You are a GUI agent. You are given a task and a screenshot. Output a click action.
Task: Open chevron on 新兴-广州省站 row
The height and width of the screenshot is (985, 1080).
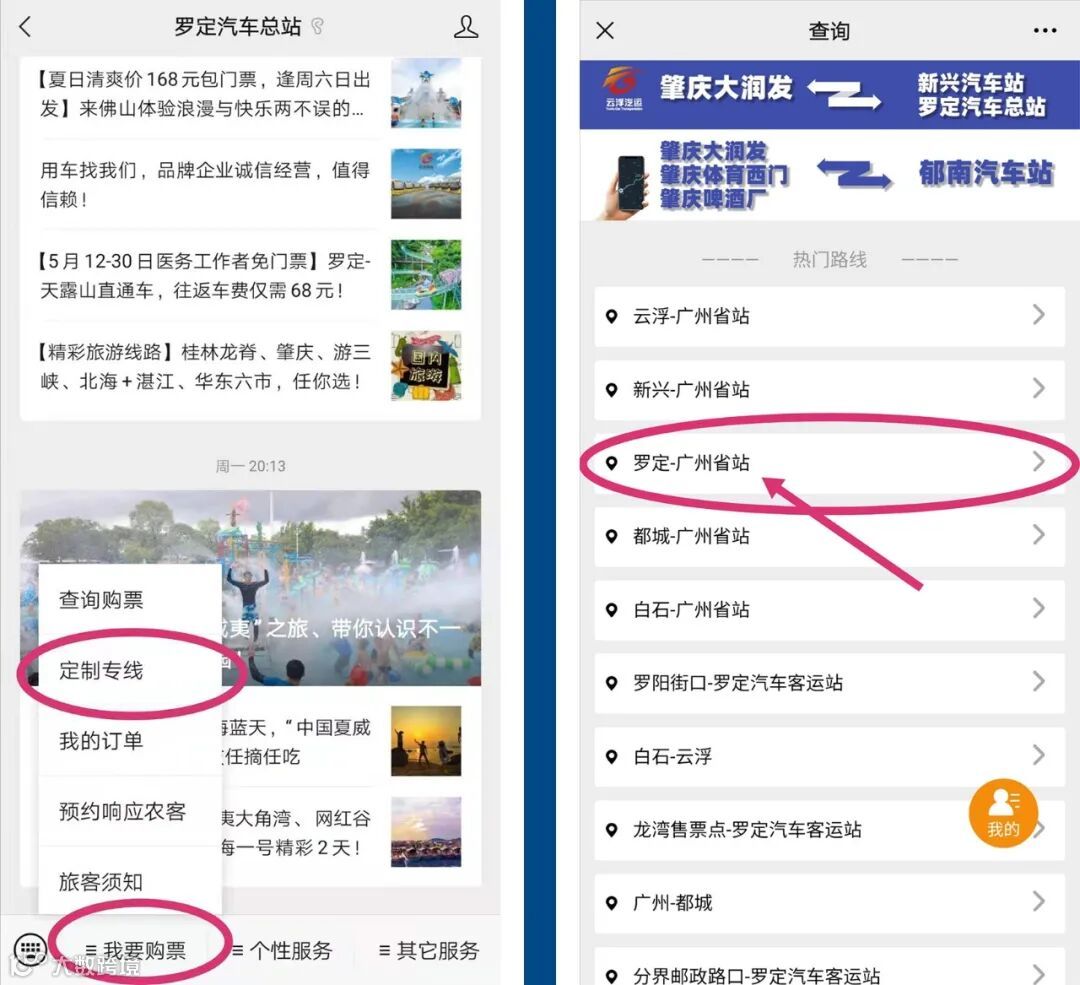1039,388
